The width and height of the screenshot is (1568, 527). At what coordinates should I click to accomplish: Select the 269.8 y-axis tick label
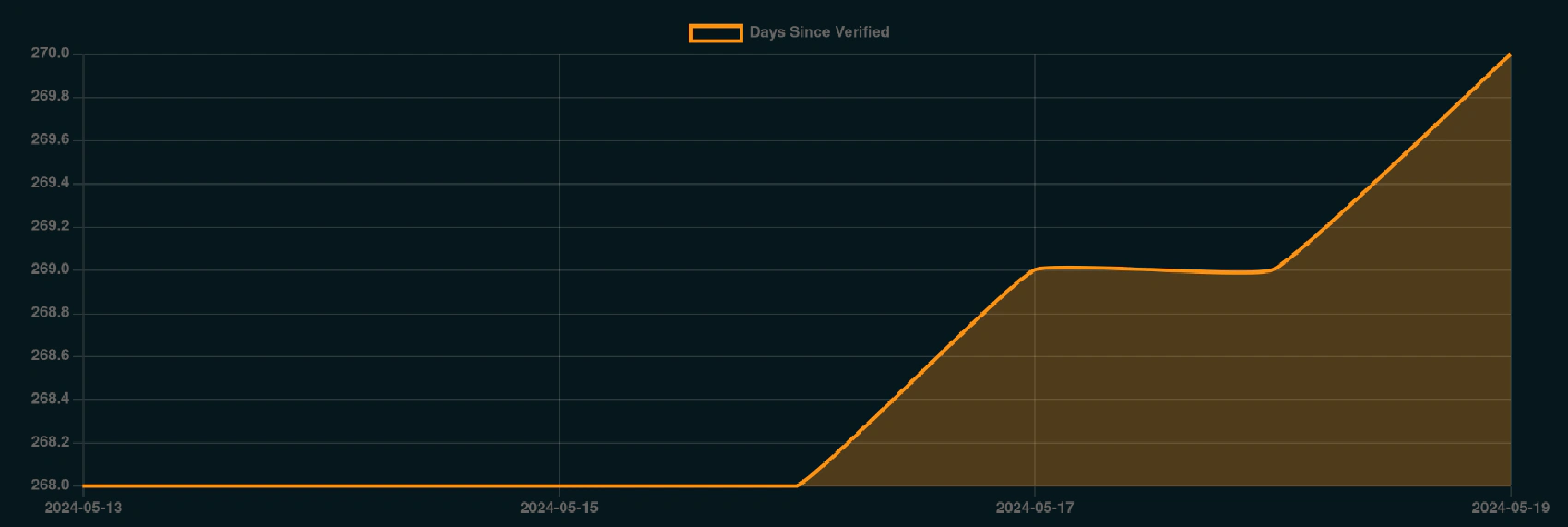pos(50,96)
